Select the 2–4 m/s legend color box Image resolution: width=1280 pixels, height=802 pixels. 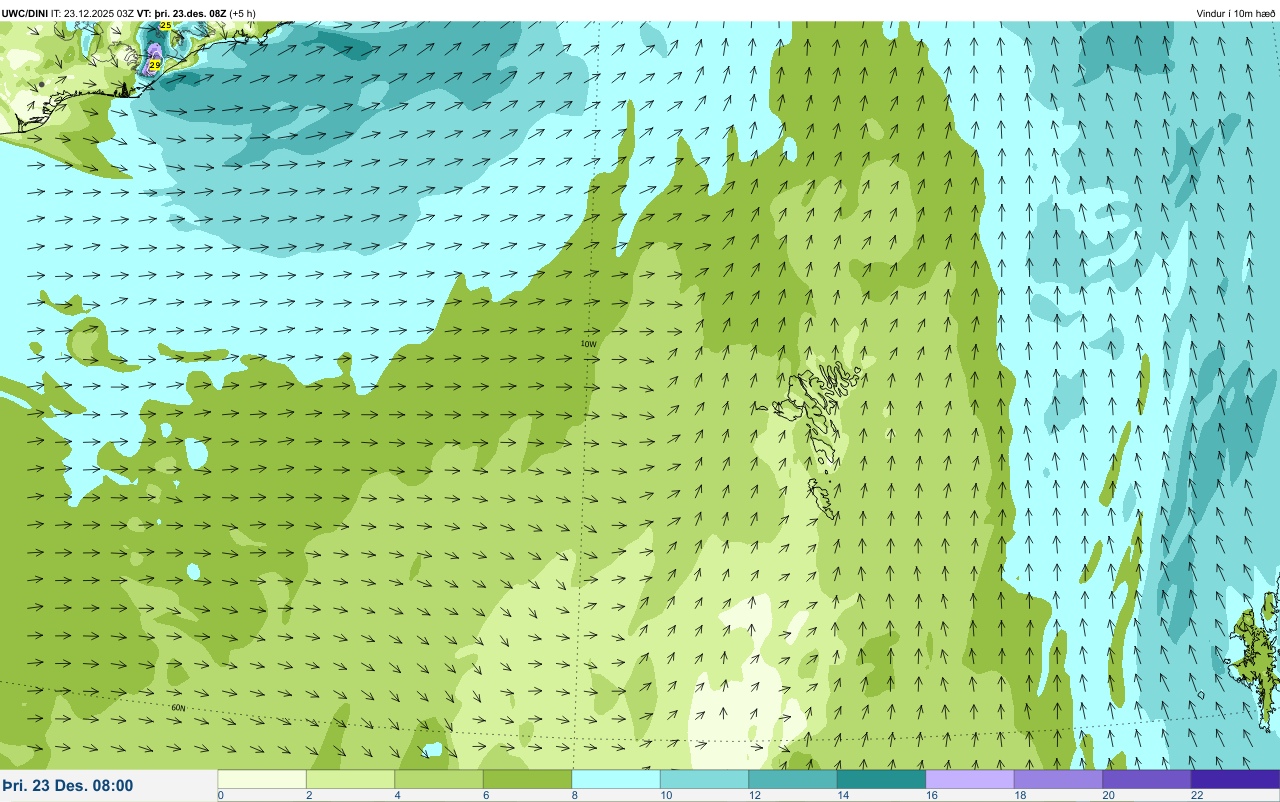(x=350, y=779)
